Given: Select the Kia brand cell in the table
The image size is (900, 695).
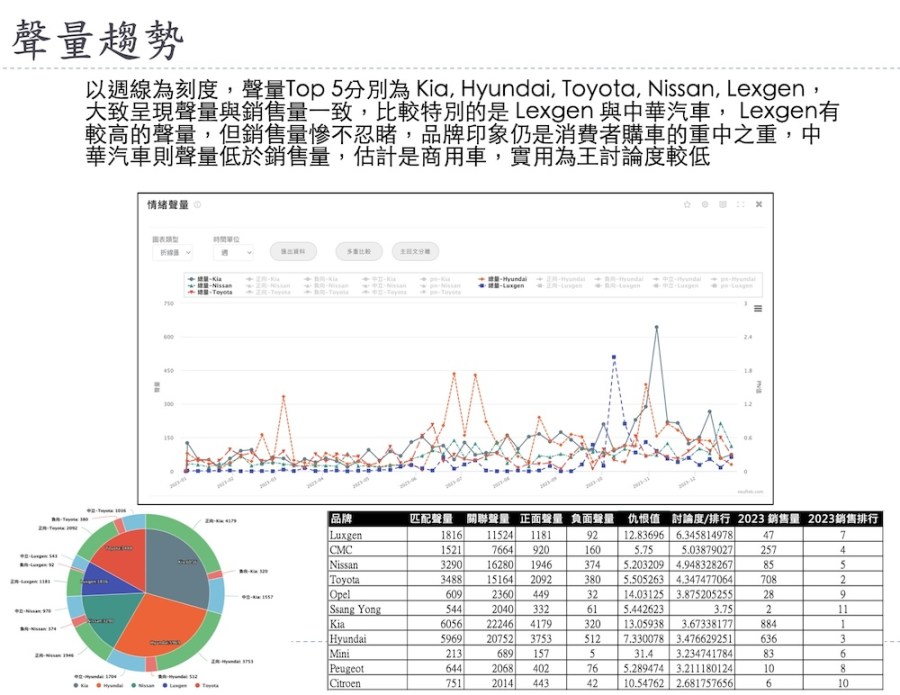Looking at the screenshot, I should click(367, 624).
